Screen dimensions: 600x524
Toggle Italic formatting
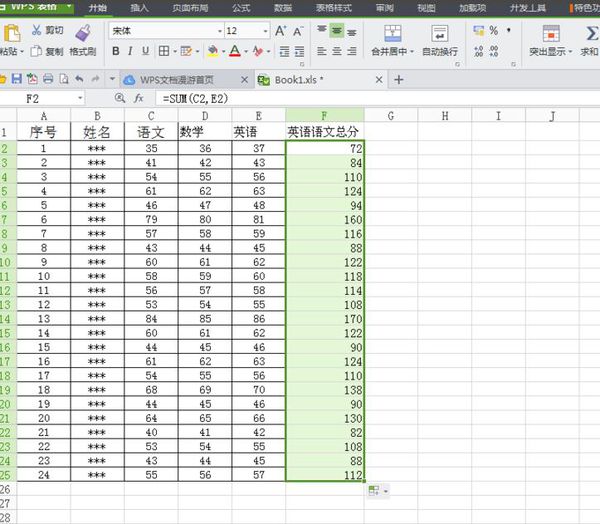130,51
